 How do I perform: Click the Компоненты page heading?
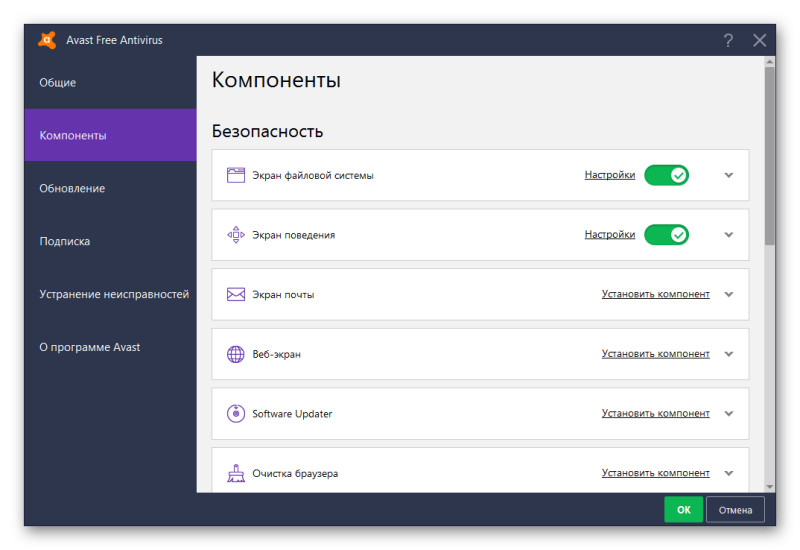[x=276, y=80]
